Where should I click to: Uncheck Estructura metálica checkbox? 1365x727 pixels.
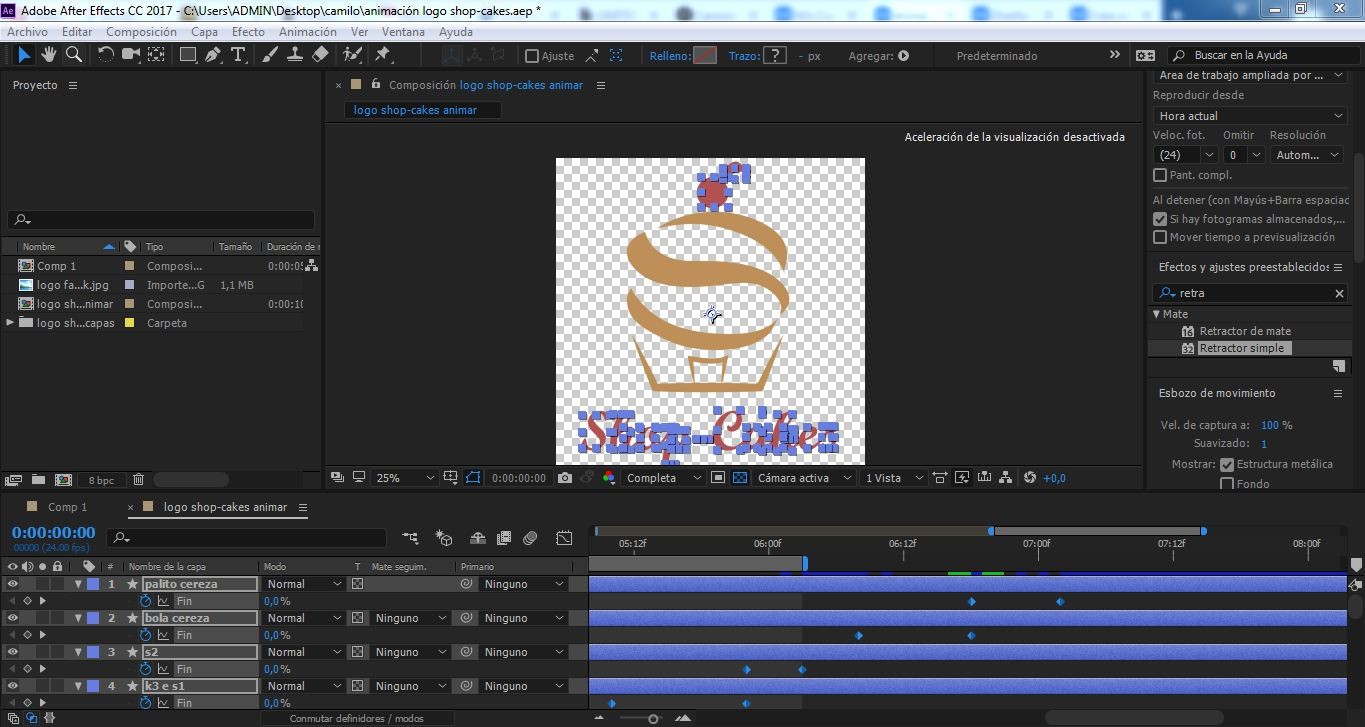(x=1227, y=464)
